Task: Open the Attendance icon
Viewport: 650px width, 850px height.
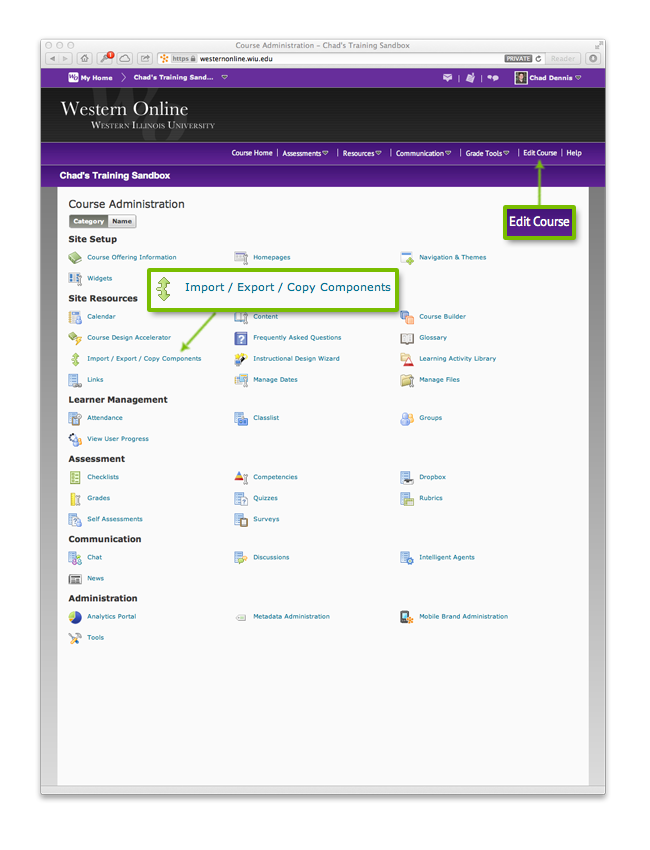Action: click(75, 418)
